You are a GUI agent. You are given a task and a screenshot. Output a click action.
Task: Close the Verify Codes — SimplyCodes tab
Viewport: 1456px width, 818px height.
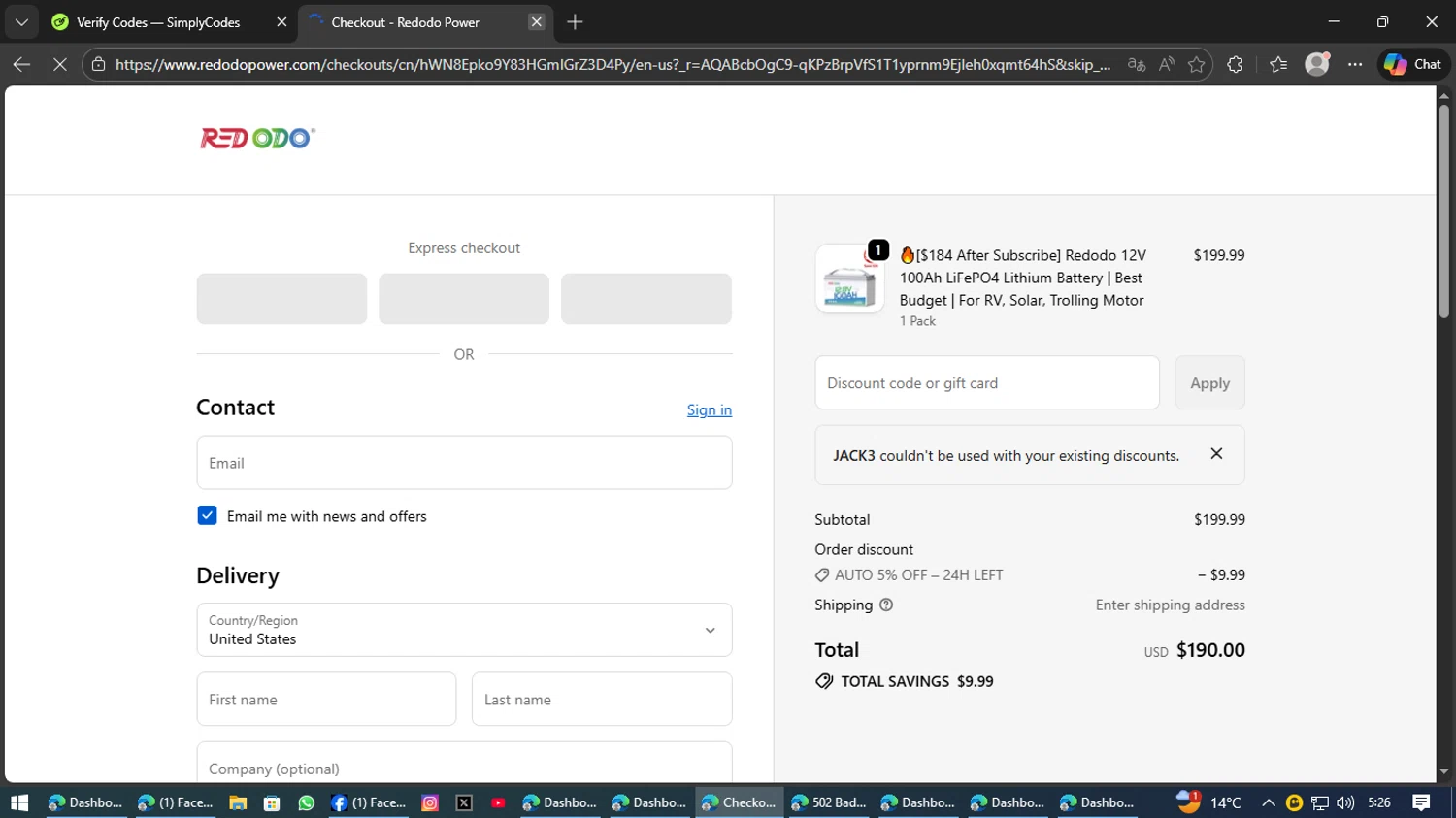[x=281, y=22]
